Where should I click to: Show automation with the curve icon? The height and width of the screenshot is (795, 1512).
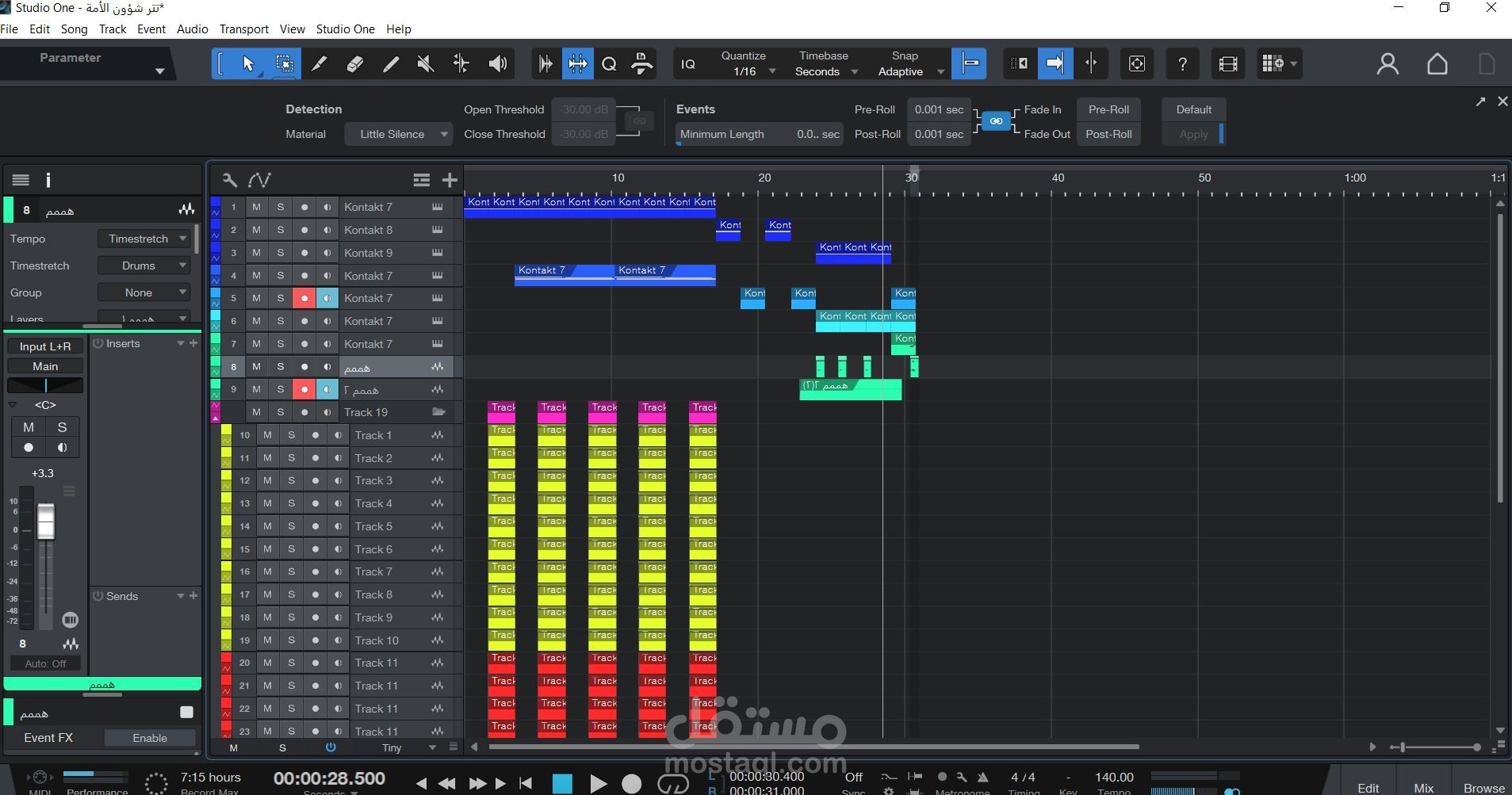(259, 180)
